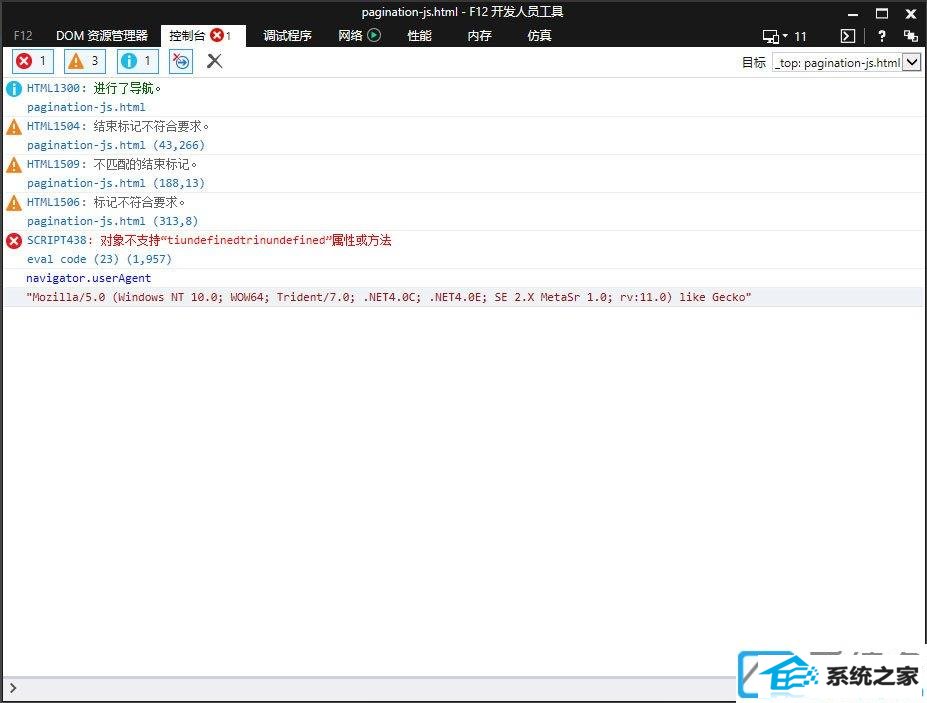Click the unpin dock window icon
Image resolution: width=927 pixels, height=703 pixels.
(x=910, y=36)
